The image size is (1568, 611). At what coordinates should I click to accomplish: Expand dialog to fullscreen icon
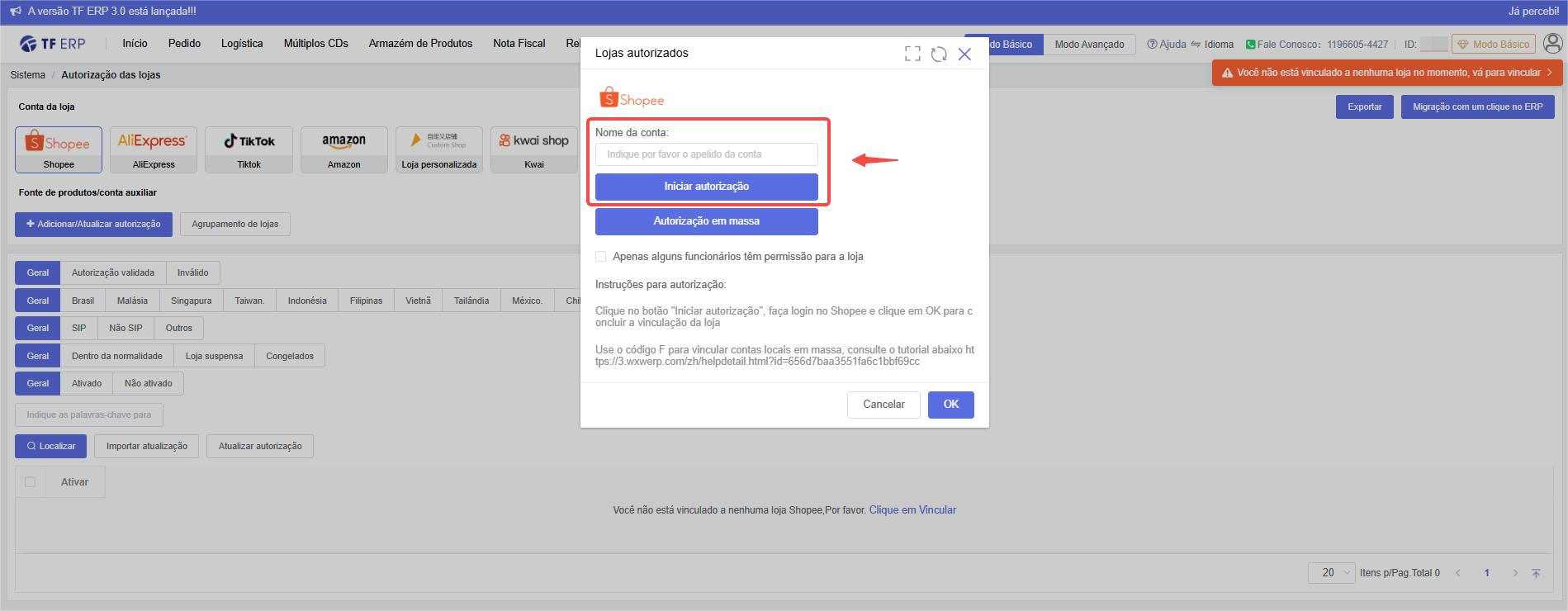[x=912, y=54]
